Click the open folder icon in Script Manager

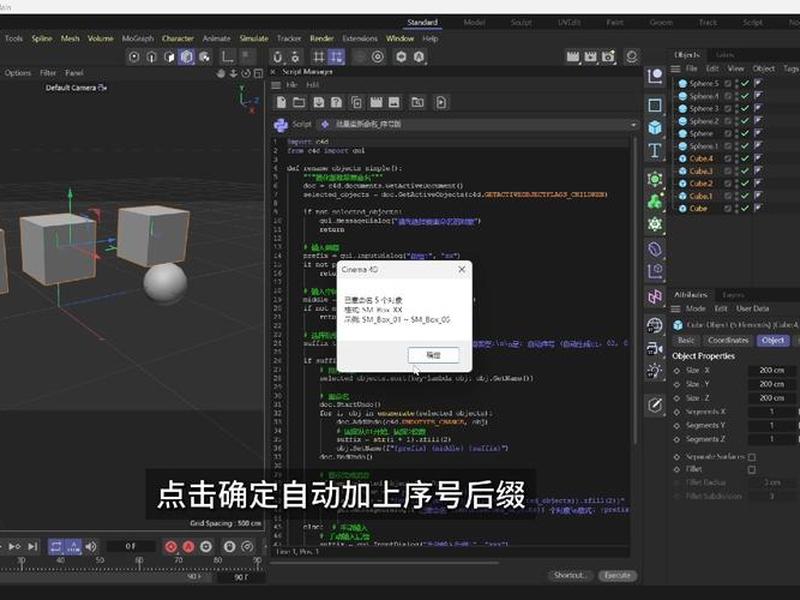pyautogui.click(x=299, y=103)
